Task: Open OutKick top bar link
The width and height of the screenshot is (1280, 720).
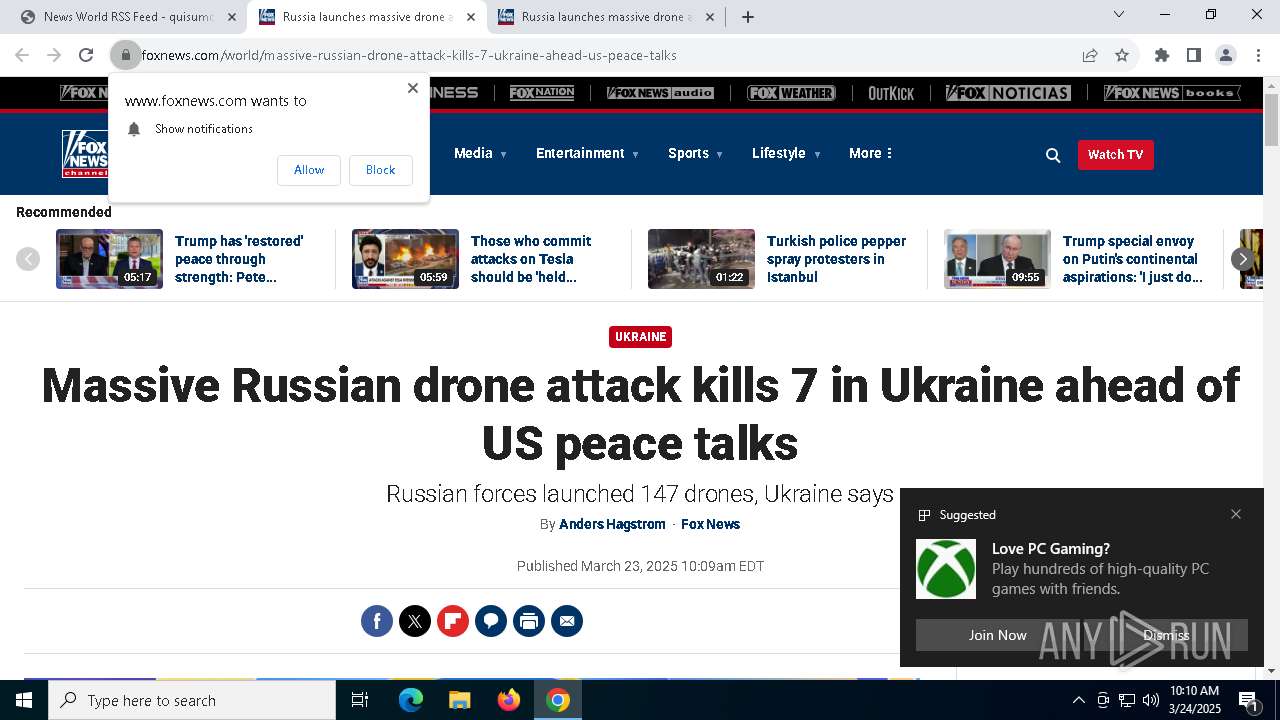Action: [x=891, y=93]
